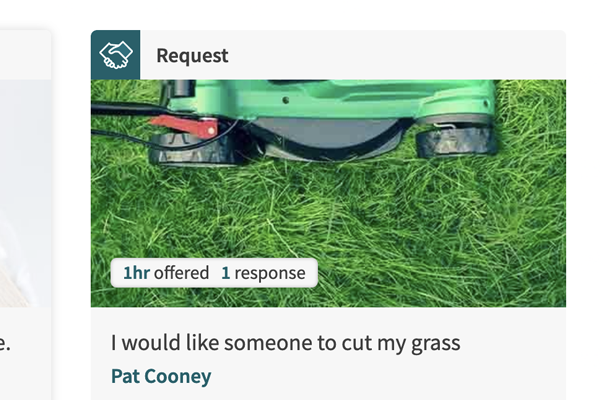
Task: Click the gray Request card header bar
Action: point(328,55)
